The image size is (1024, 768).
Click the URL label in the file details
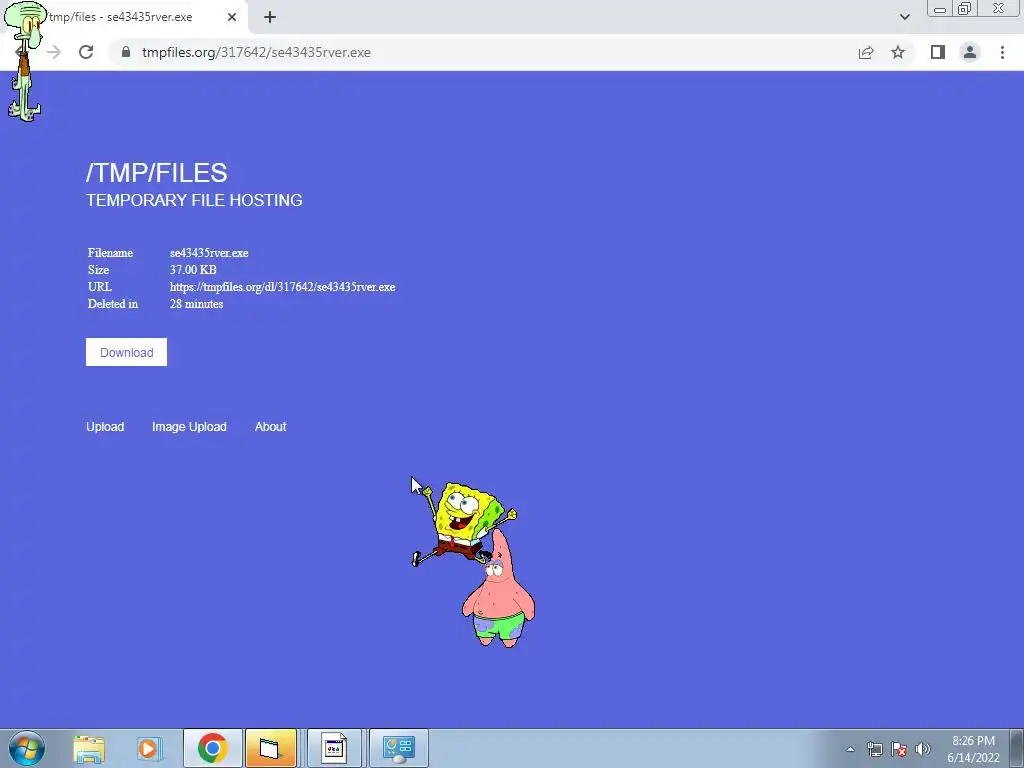[100, 287]
